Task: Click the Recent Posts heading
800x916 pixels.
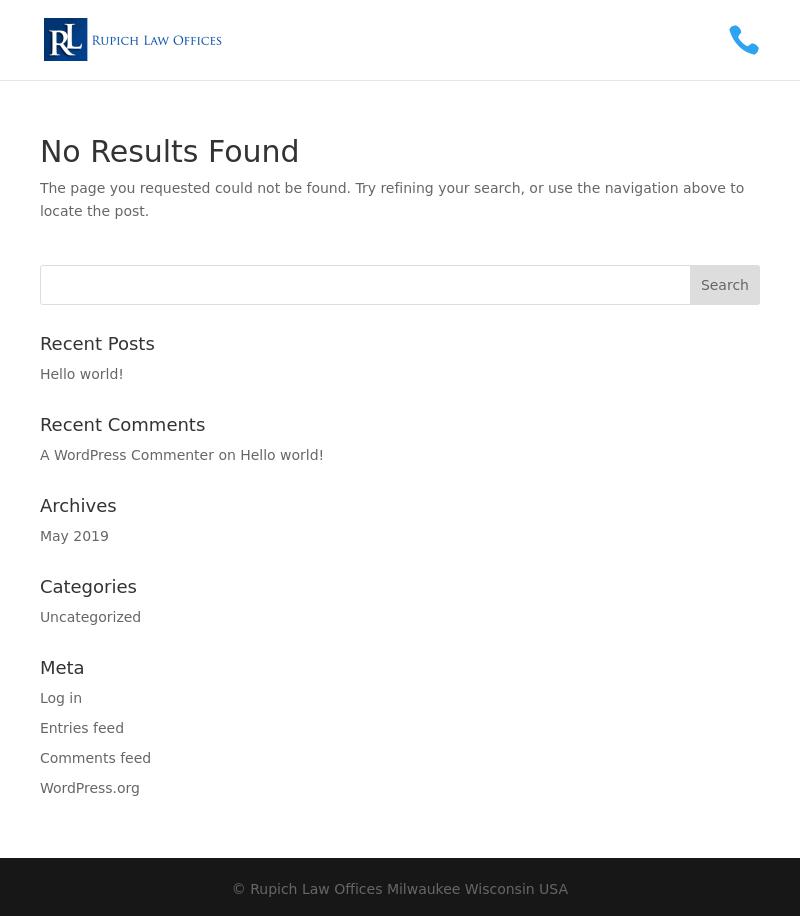Action: point(97,344)
